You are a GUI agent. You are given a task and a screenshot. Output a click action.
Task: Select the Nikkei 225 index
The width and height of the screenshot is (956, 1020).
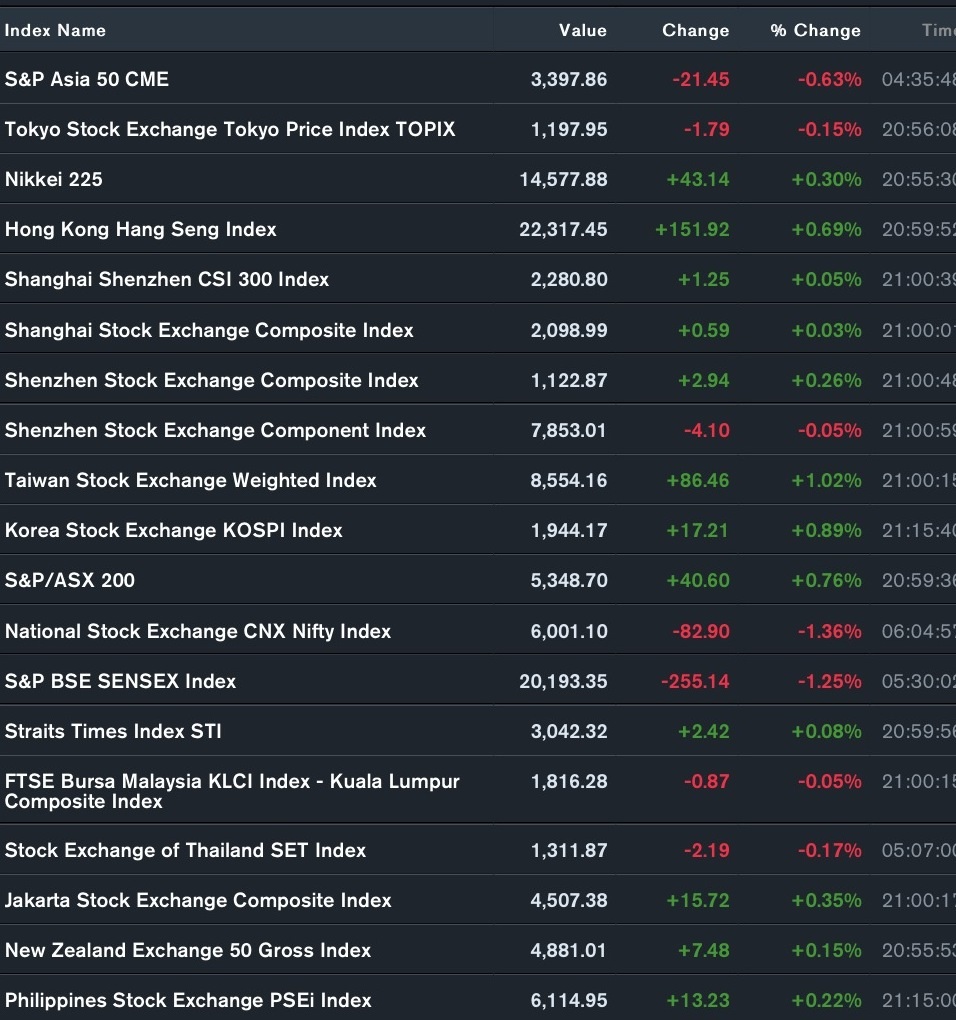[x=54, y=179]
